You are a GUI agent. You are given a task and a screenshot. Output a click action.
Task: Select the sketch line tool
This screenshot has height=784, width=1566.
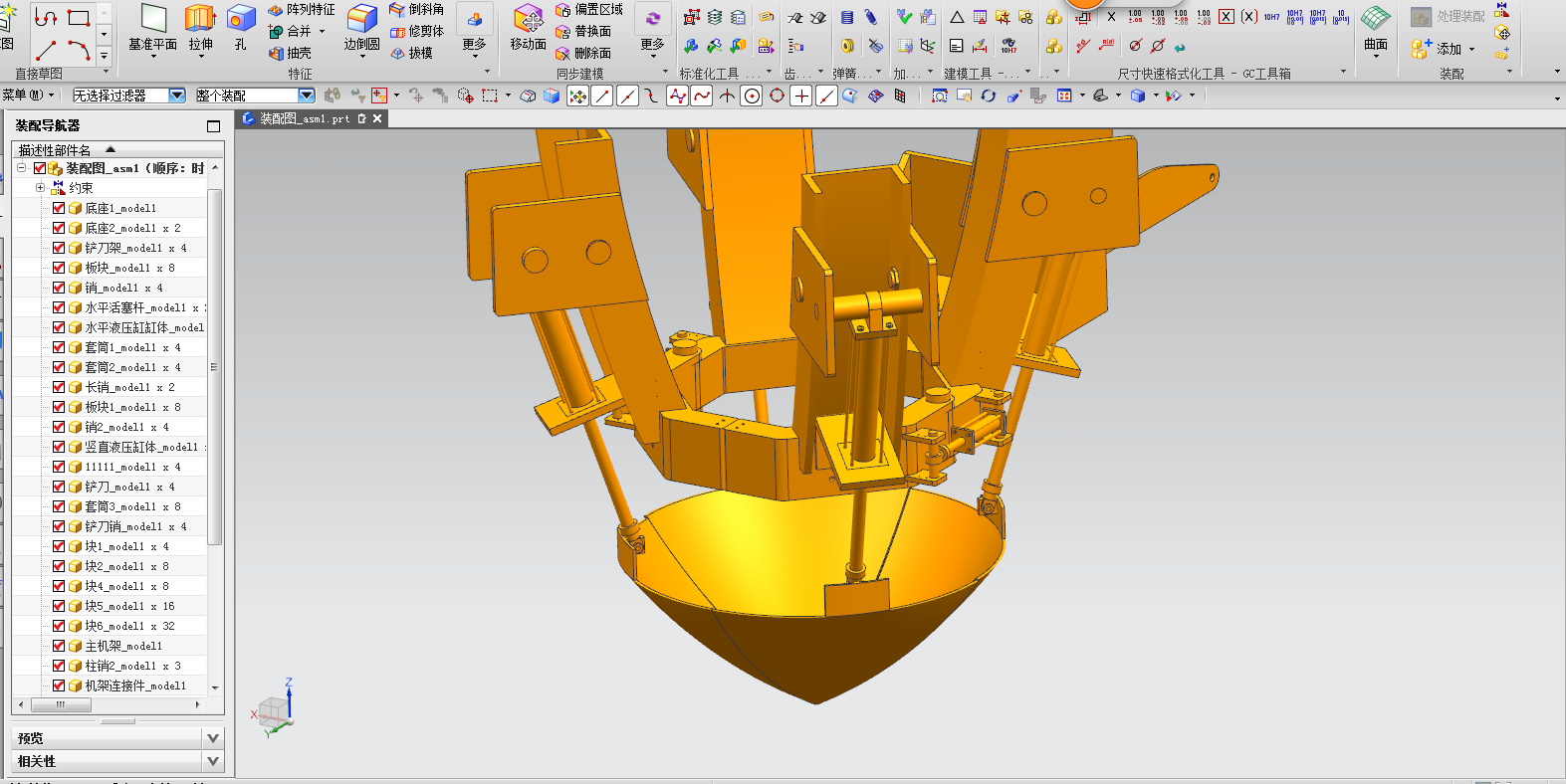coord(46,49)
